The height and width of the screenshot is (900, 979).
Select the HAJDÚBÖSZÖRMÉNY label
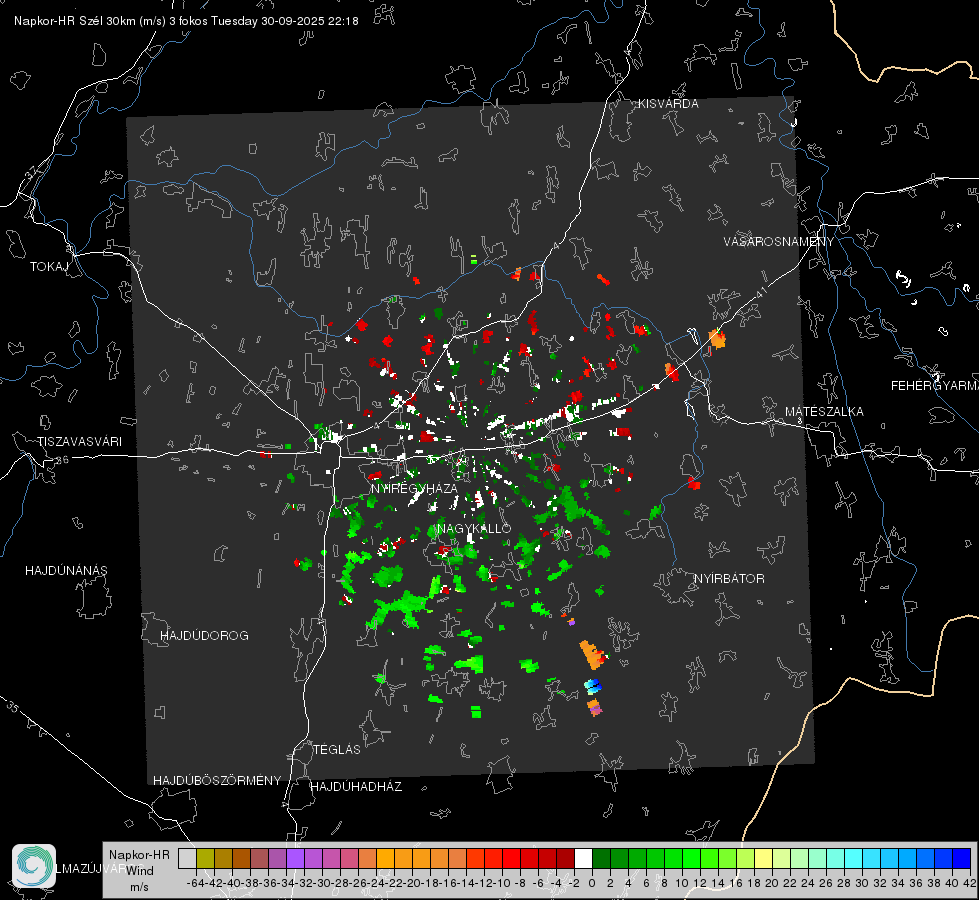pyautogui.click(x=217, y=781)
